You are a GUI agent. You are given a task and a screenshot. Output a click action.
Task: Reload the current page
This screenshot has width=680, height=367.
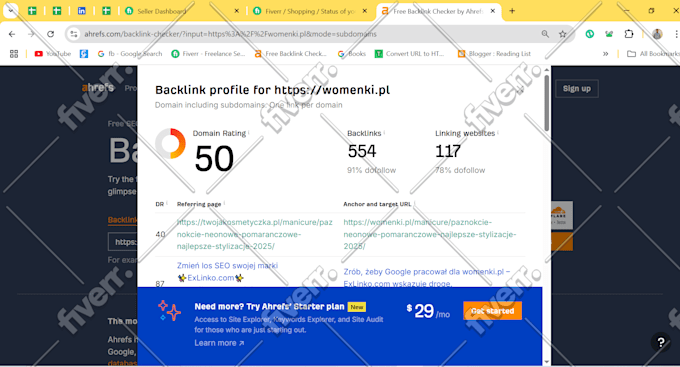(51, 34)
